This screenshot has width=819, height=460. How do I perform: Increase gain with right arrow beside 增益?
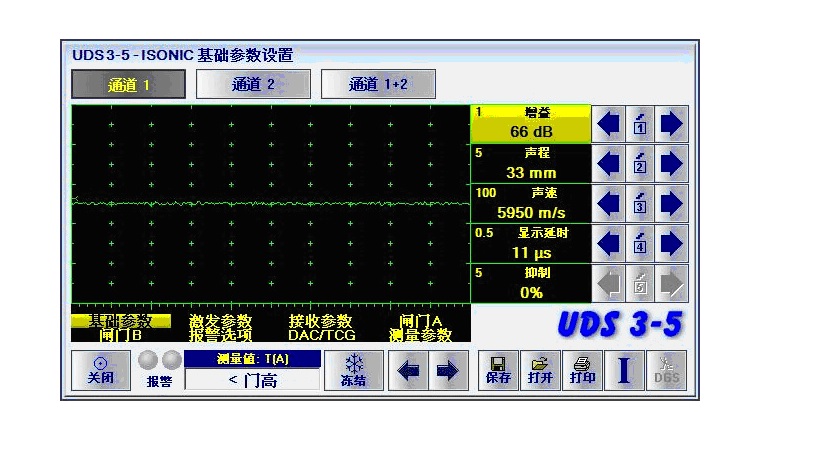click(672, 124)
